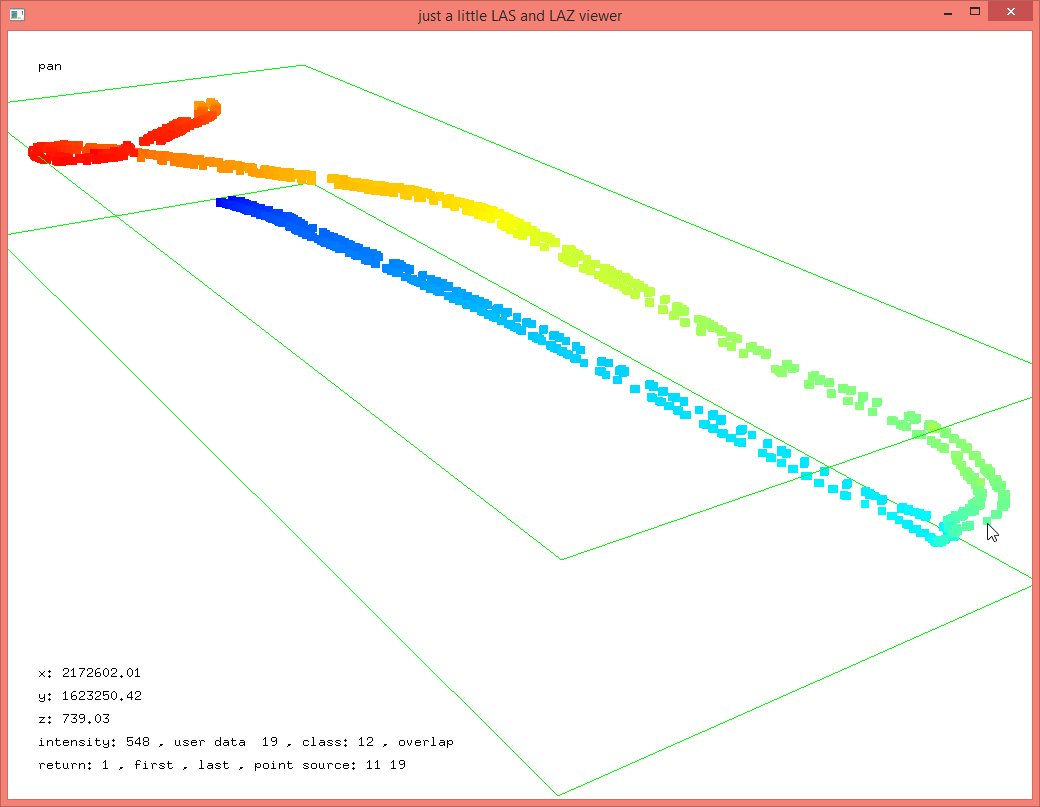Click the "pan" mode label
The height and width of the screenshot is (807, 1040).
[50, 67]
